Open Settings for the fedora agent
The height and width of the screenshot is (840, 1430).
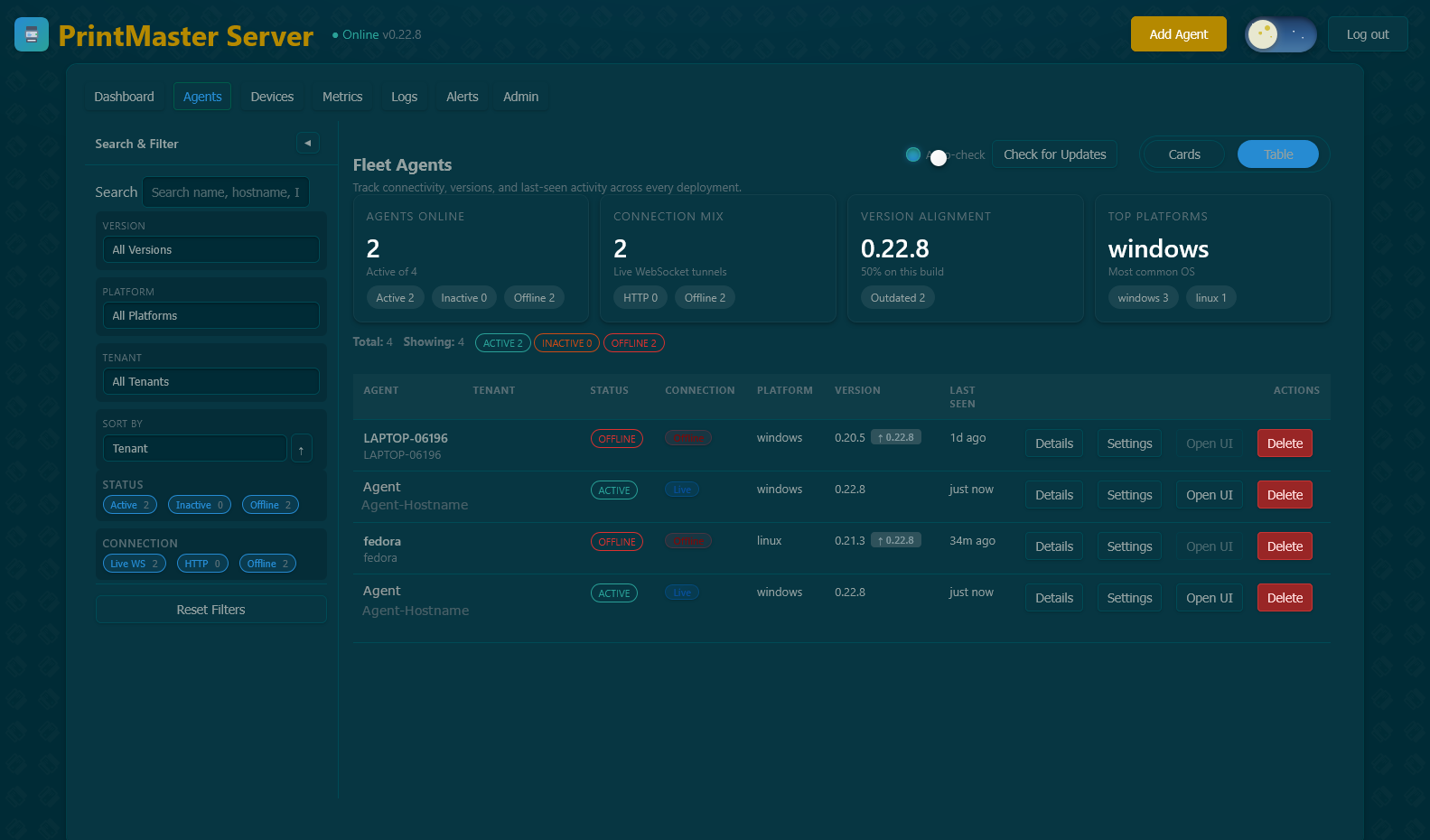[x=1129, y=546]
